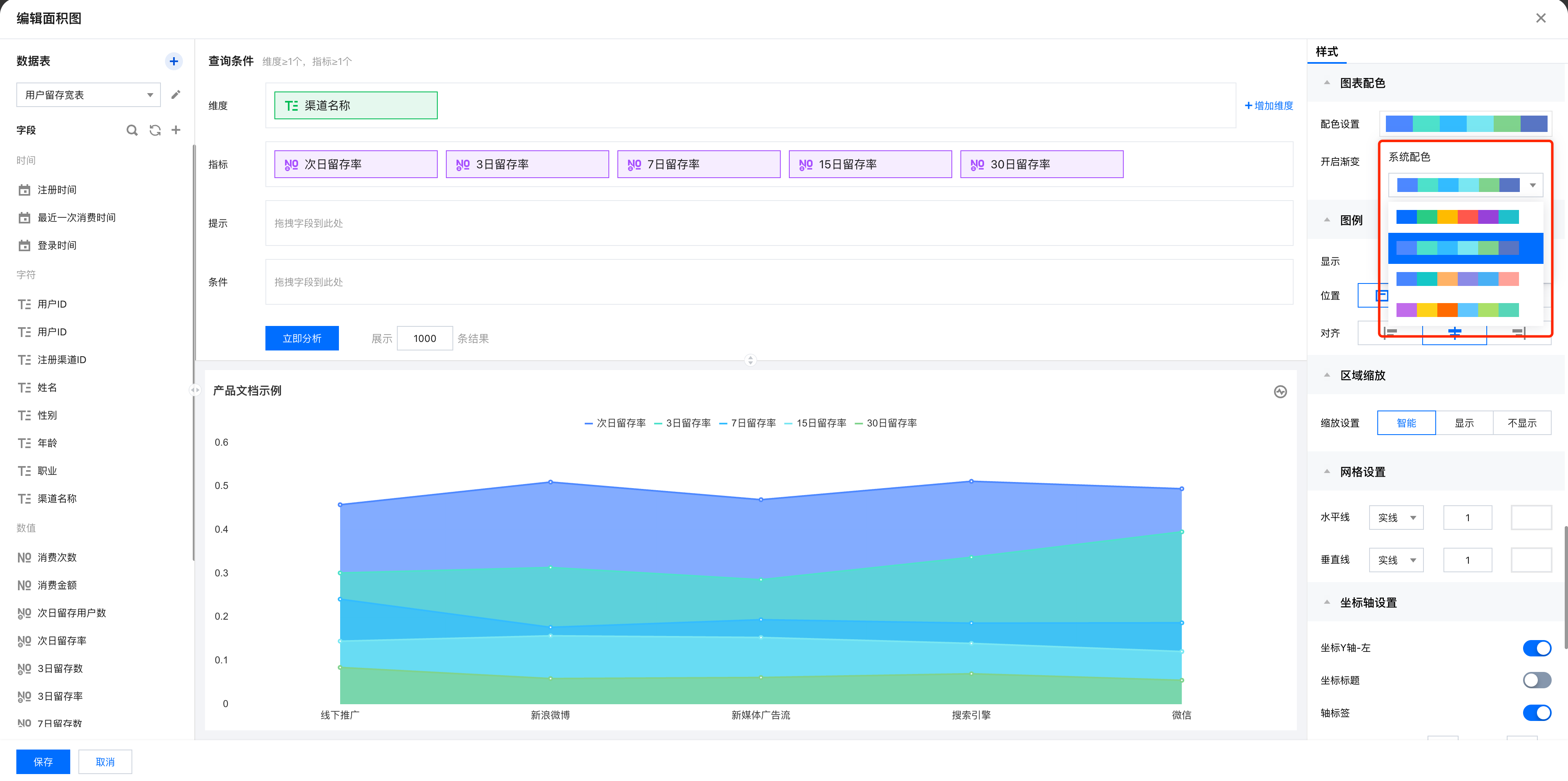1568x781 pixels.
Task: Choose the first bright color palette option
Action: (1457, 217)
